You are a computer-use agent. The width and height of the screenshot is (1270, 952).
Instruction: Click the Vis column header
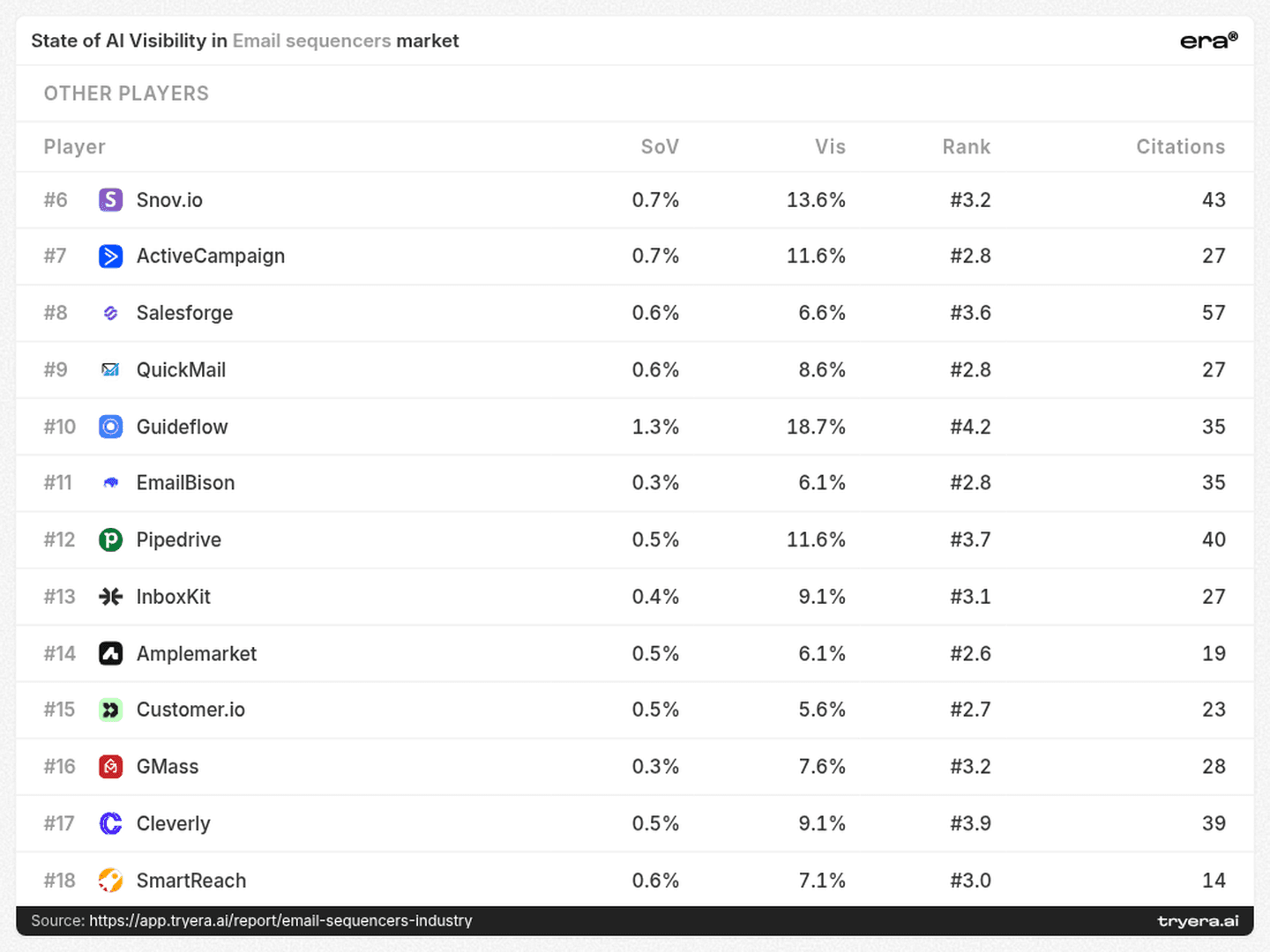point(830,147)
